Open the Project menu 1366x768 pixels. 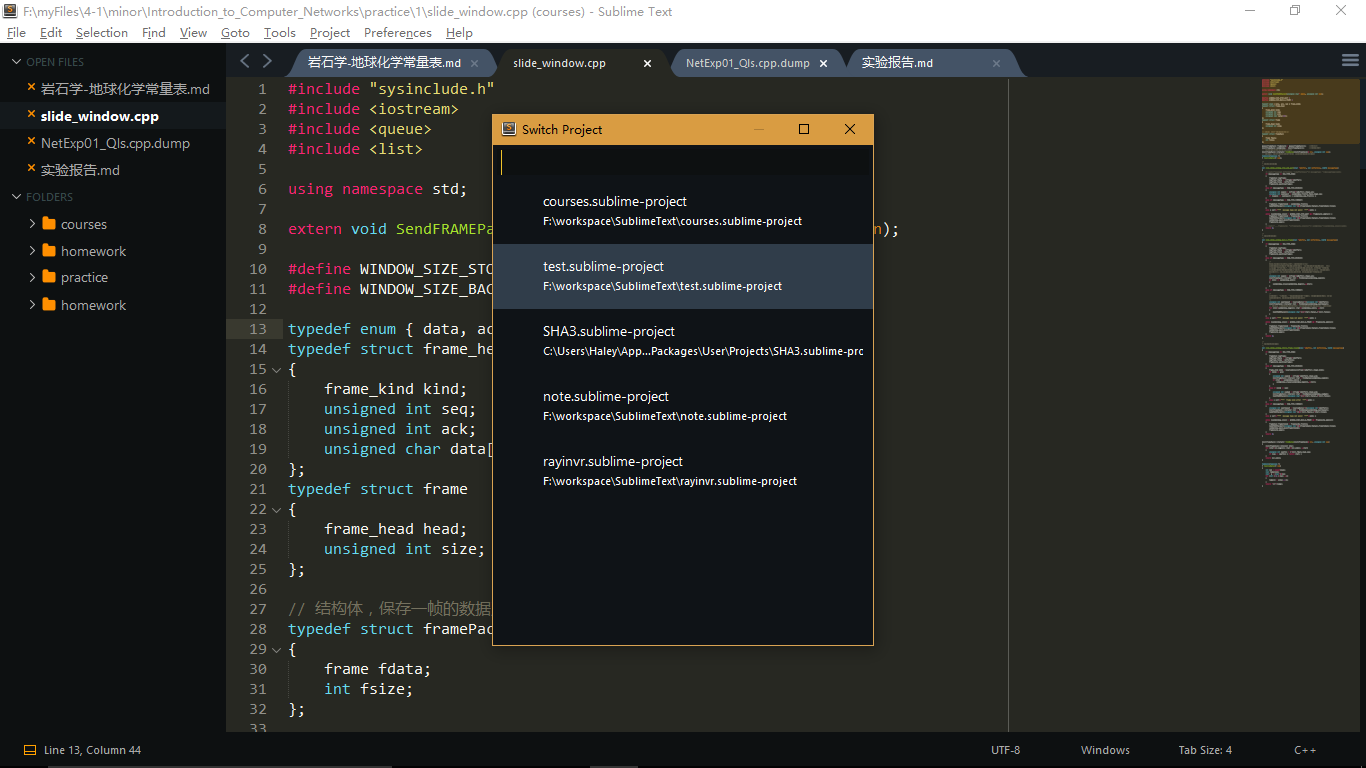coord(330,33)
